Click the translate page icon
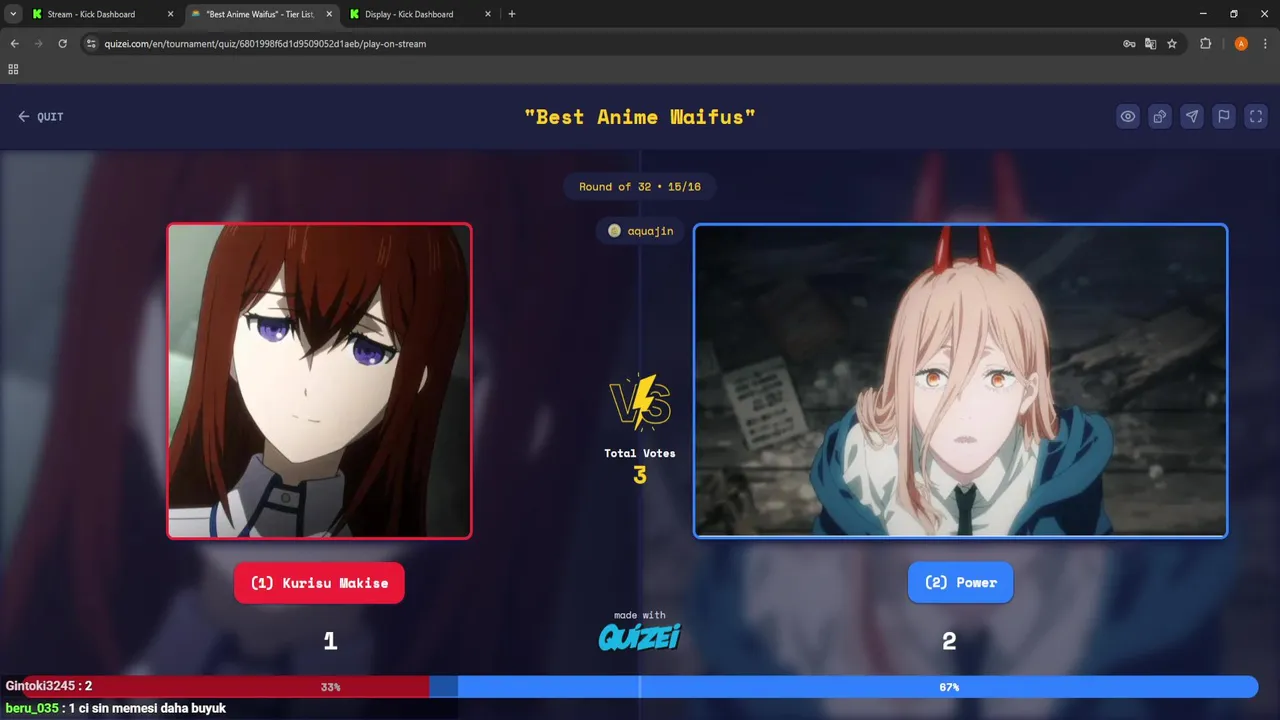Viewport: 1280px width, 720px height. (x=1150, y=44)
